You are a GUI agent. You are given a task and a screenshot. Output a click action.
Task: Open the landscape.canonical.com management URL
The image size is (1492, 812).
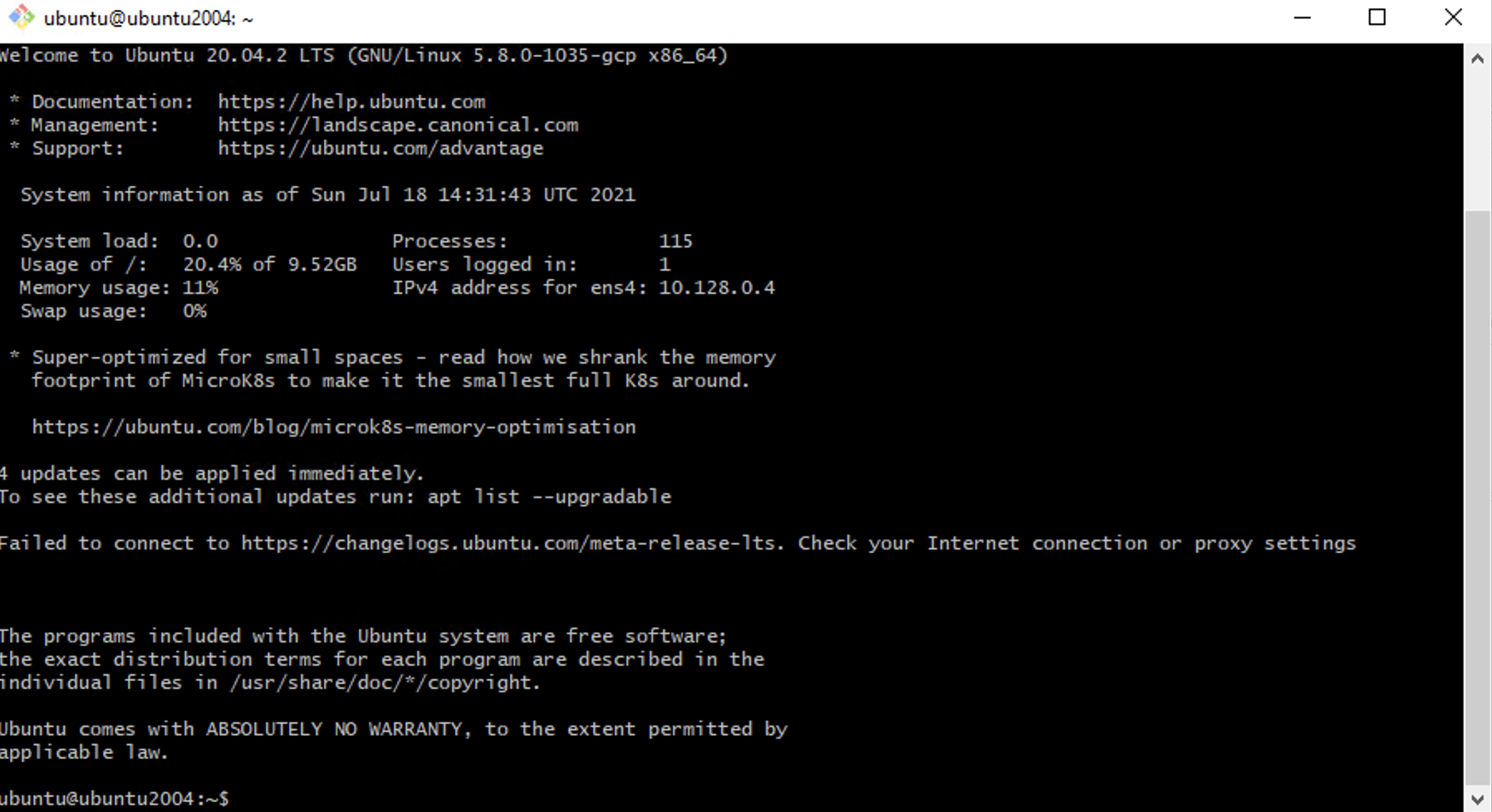point(398,125)
